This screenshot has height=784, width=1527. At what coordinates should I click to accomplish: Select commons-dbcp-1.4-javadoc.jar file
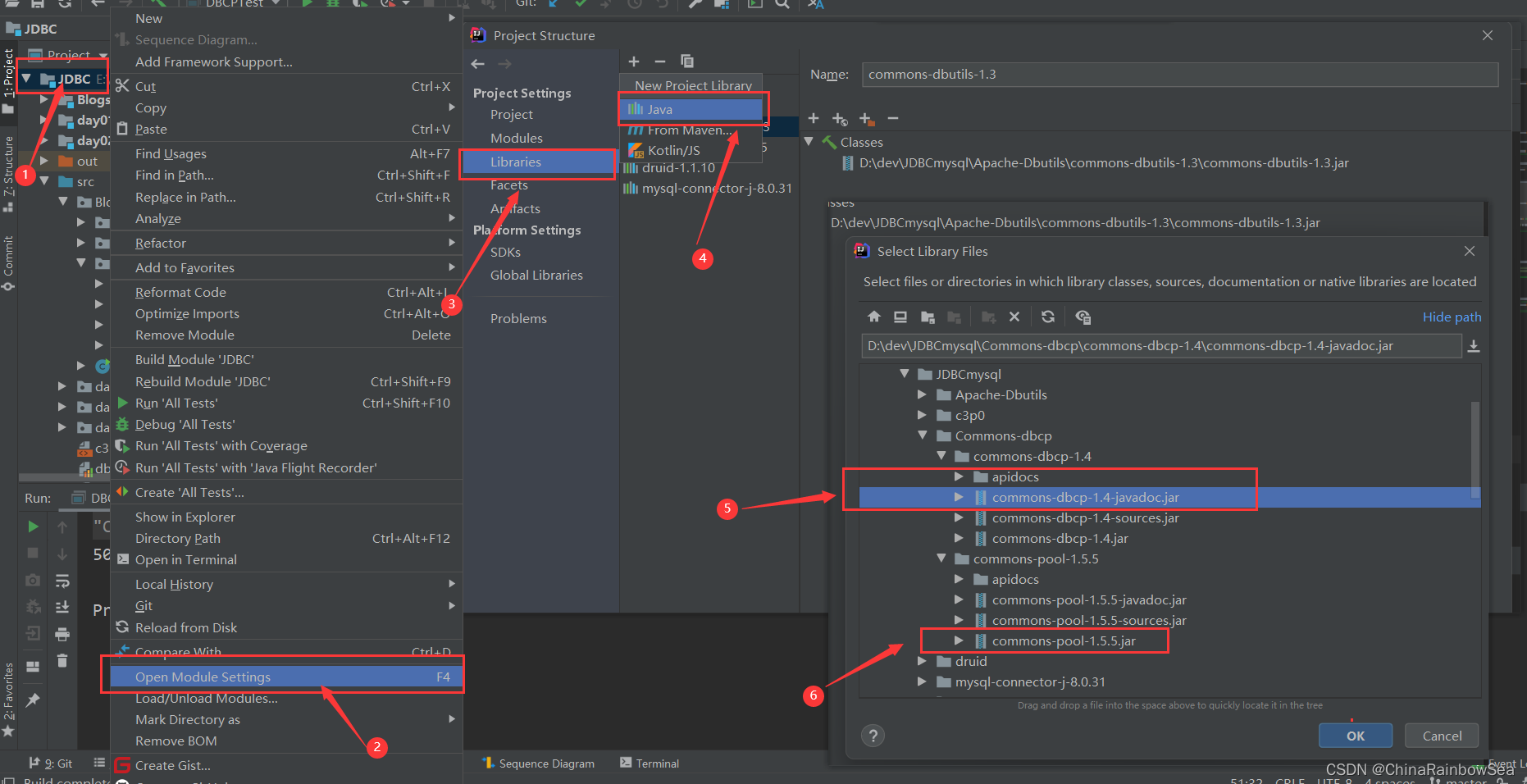1086,497
